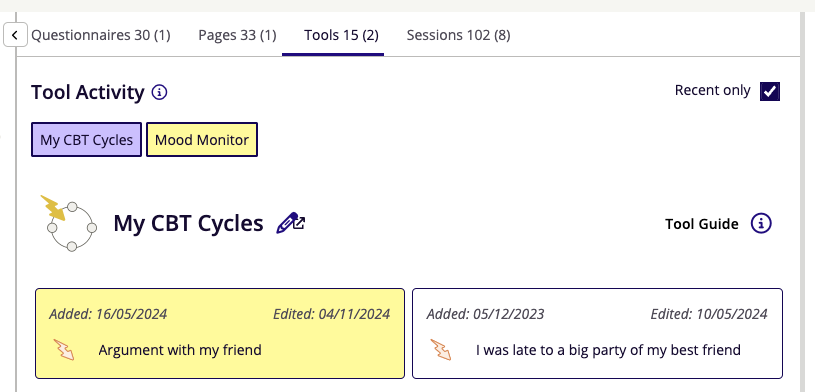Click the lightning icon on Argument card
This screenshot has height=392, width=815.
tap(64, 350)
